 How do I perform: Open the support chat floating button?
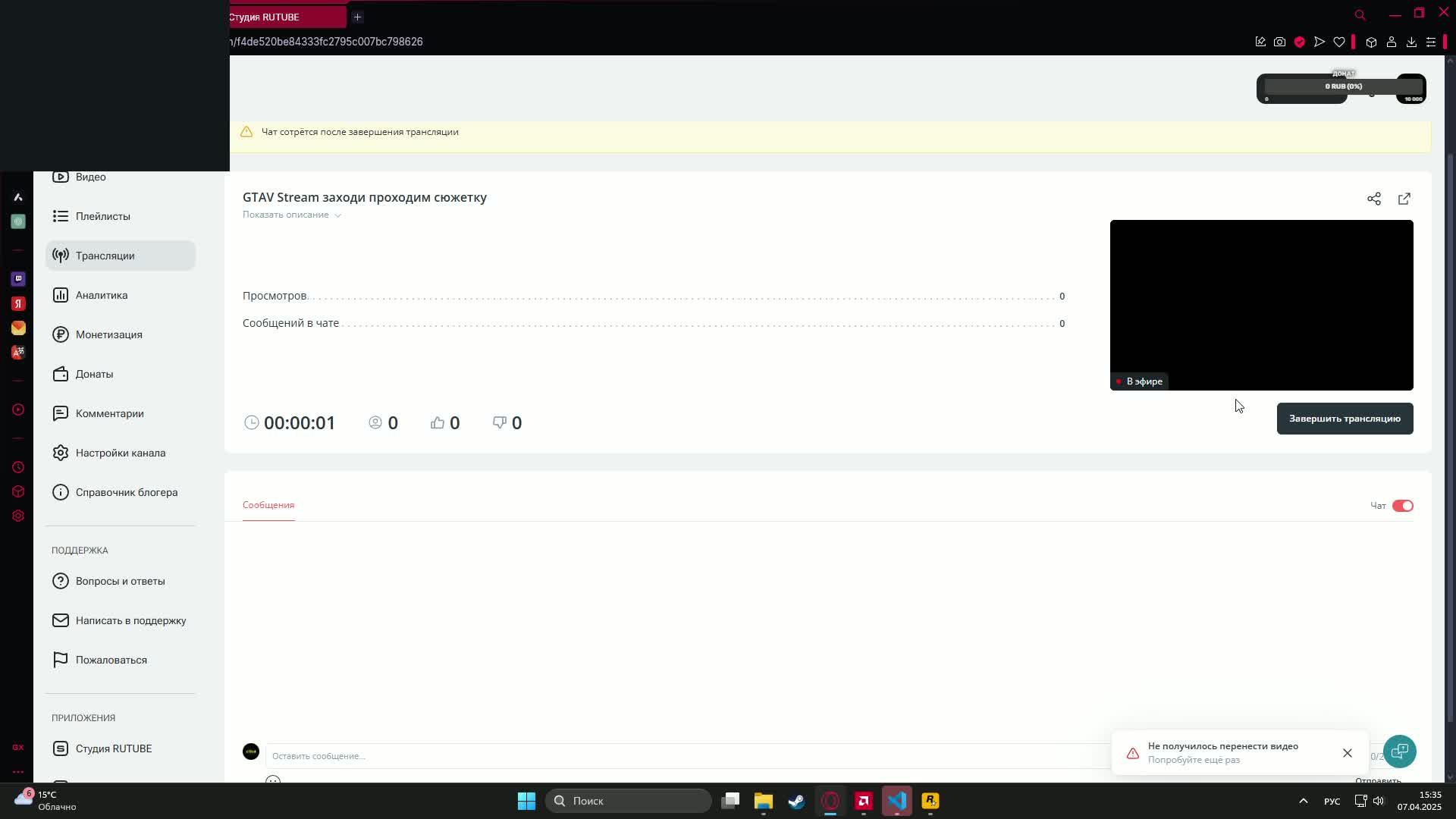coord(1399,752)
